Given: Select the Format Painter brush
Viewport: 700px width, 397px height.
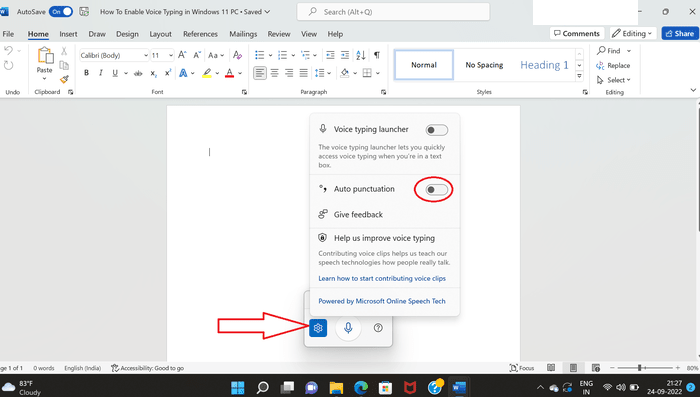Looking at the screenshot, I should pos(64,79).
